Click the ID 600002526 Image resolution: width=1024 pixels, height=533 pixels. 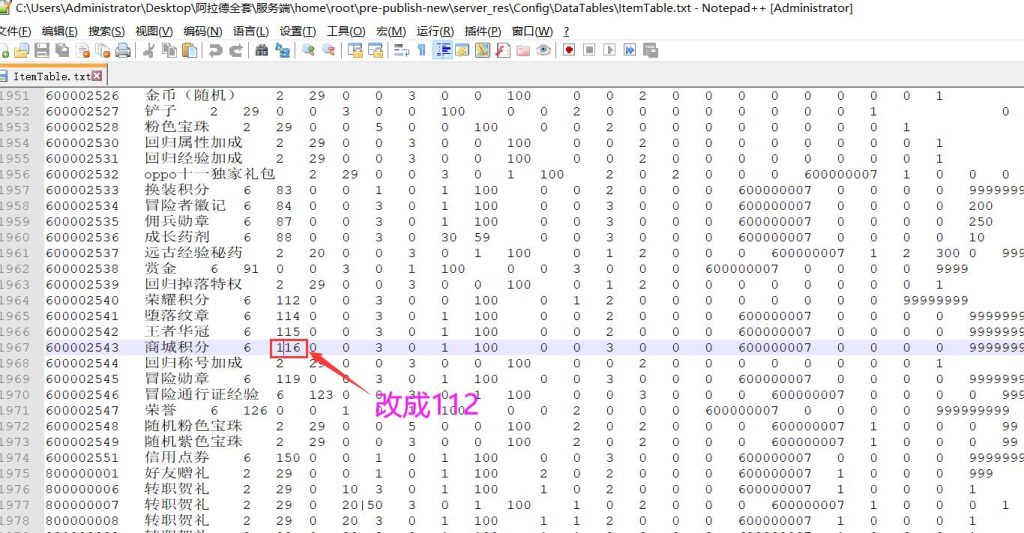82,95
